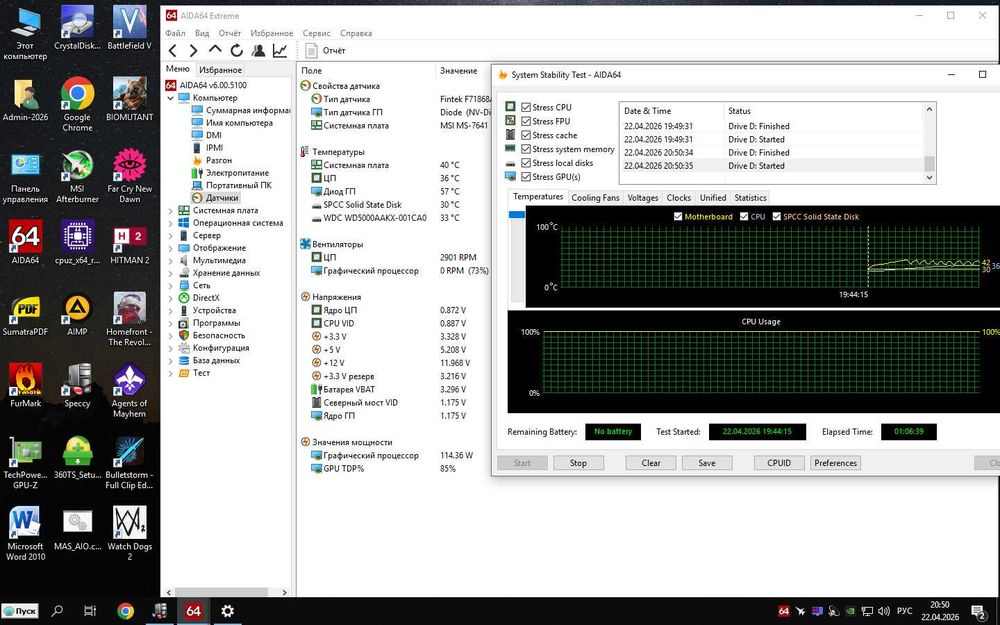
Task: Click the stress log vertical scrollbar thumb
Action: click(x=929, y=164)
